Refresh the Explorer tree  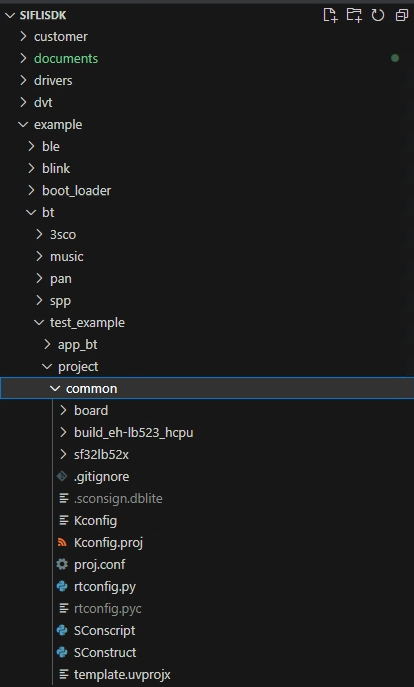tap(378, 15)
